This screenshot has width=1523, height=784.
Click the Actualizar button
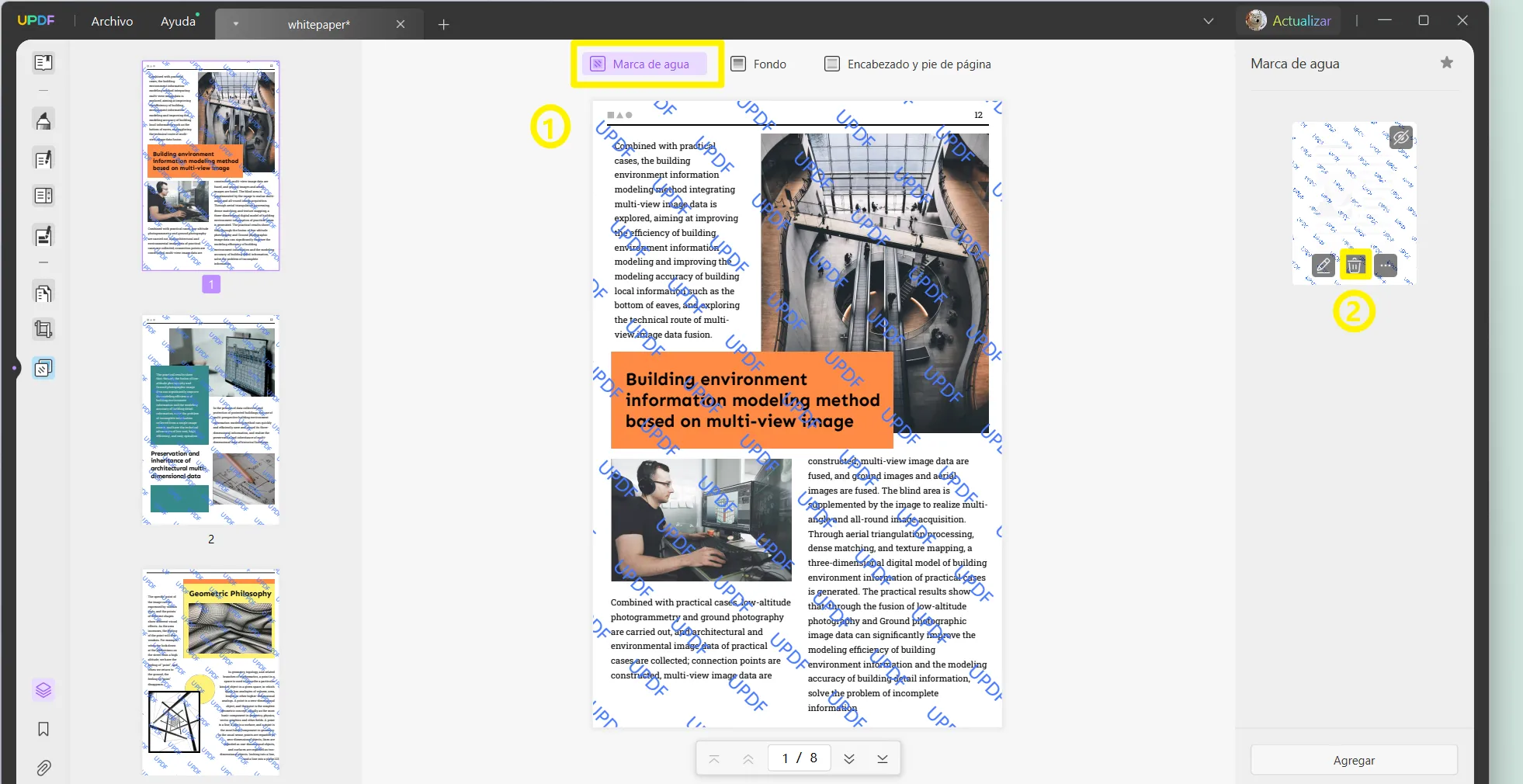coord(1302,21)
